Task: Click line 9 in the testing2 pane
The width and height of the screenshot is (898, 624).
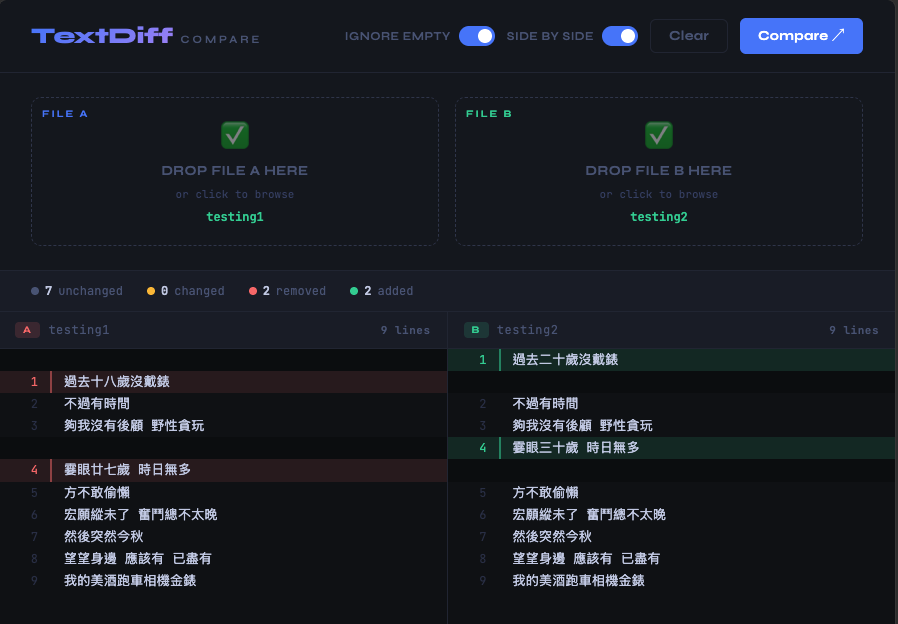Action: [x=578, y=580]
